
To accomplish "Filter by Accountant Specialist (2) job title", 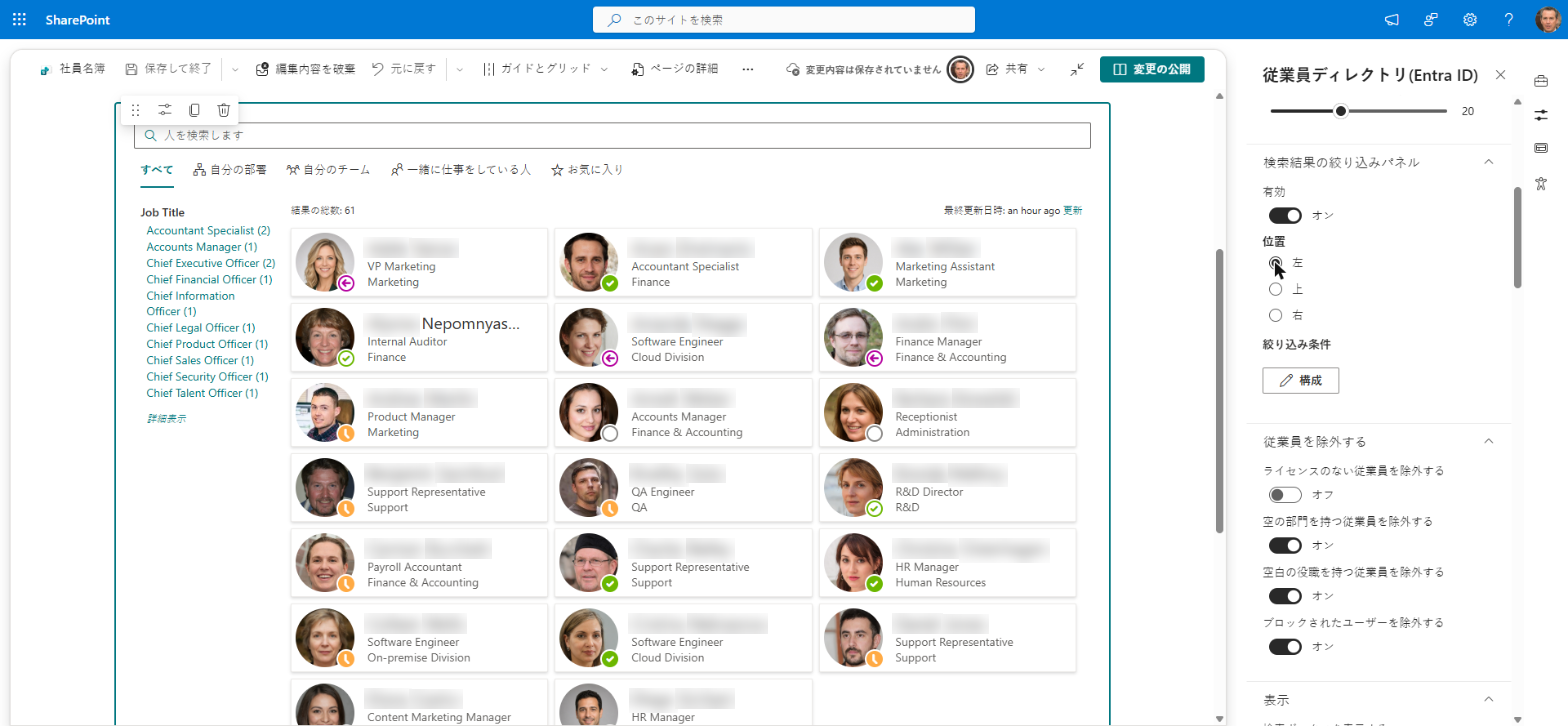I will click(208, 230).
